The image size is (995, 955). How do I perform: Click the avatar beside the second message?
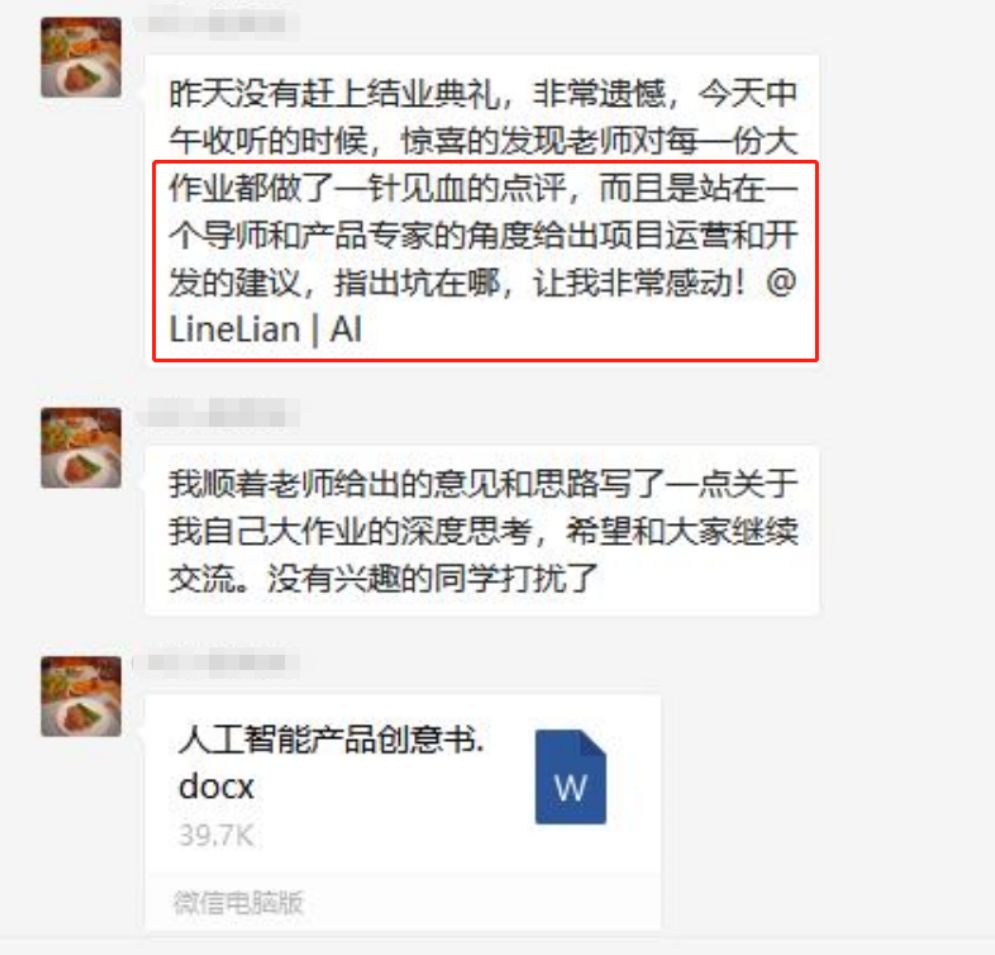pos(81,448)
